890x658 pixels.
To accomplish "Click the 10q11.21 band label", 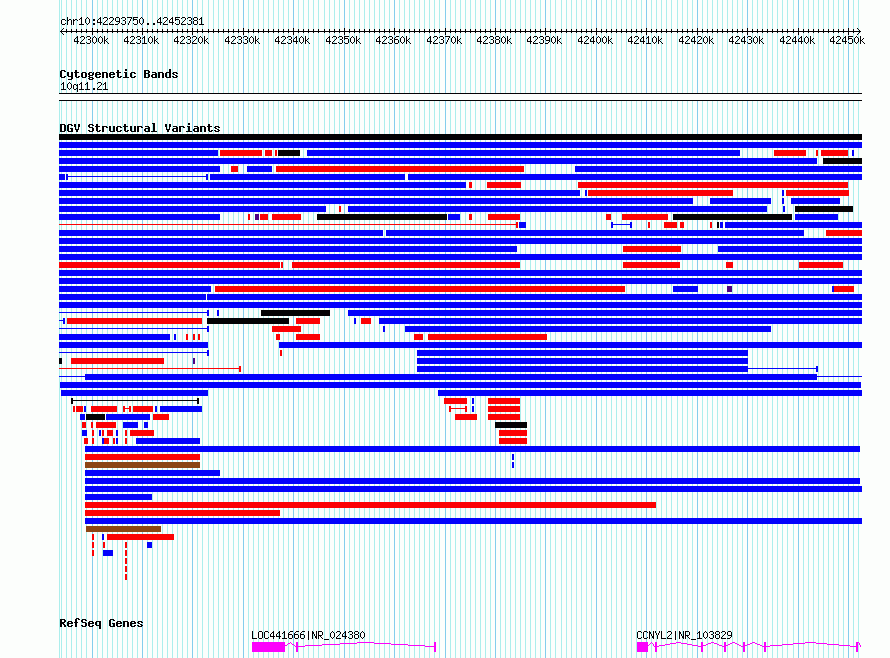I will tap(84, 86).
